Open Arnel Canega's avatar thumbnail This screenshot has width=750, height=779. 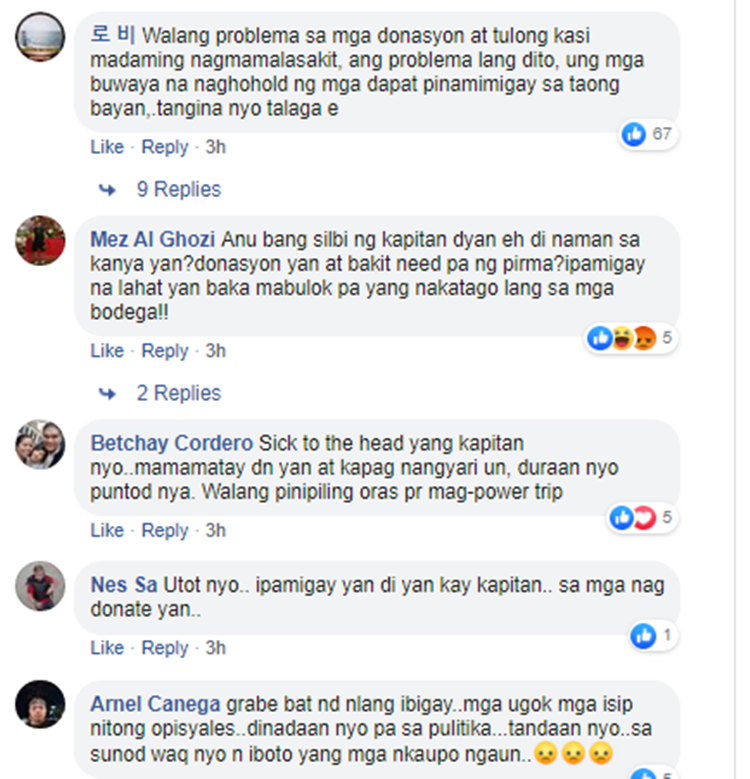(40, 705)
